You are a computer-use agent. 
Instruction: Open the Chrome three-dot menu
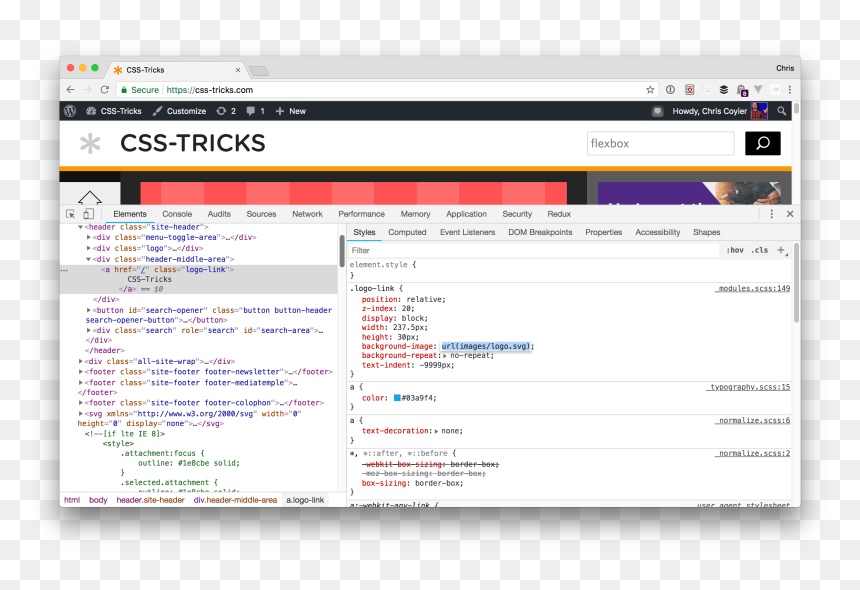coord(790,90)
